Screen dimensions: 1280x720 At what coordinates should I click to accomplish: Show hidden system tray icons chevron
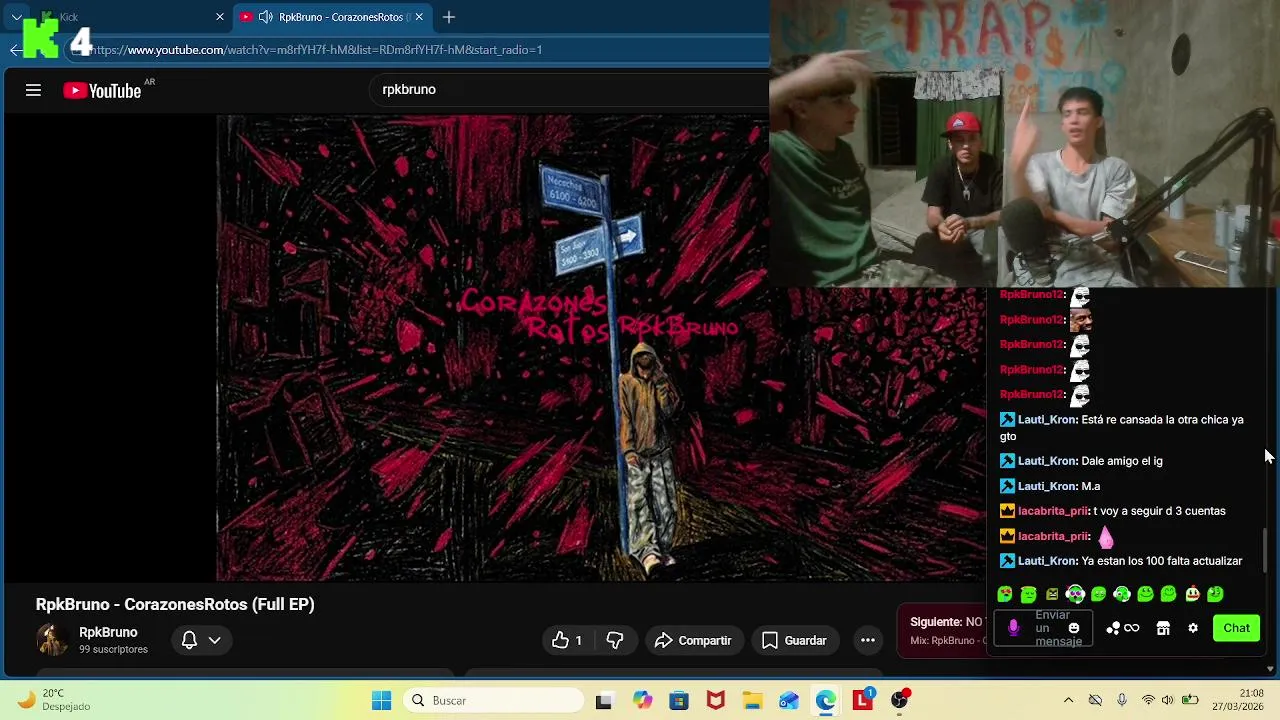coord(1068,700)
